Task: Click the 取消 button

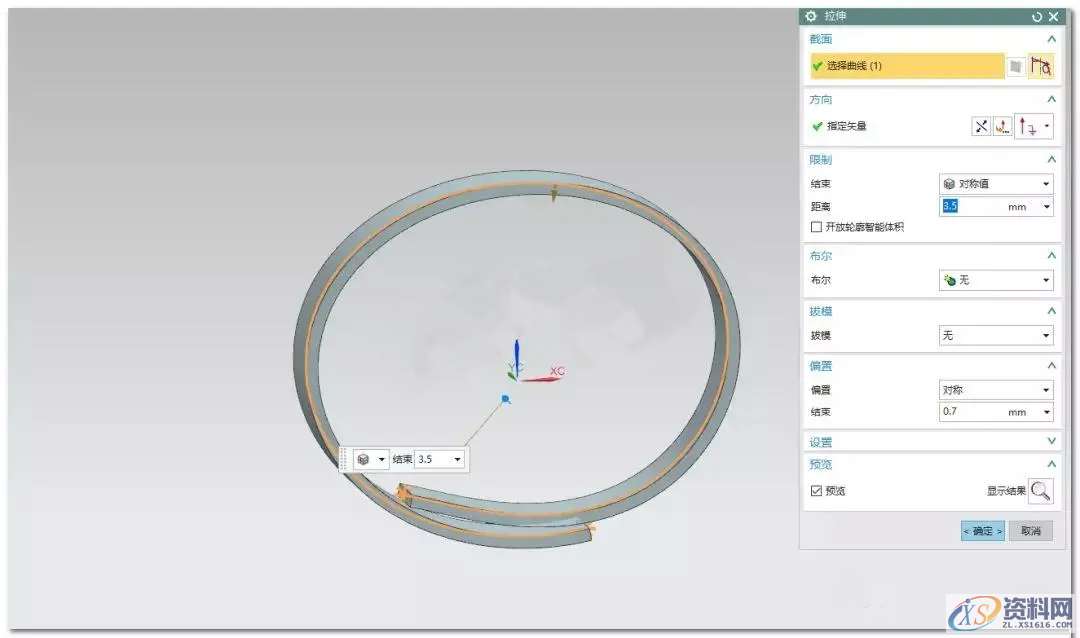Action: pyautogui.click(x=1030, y=531)
